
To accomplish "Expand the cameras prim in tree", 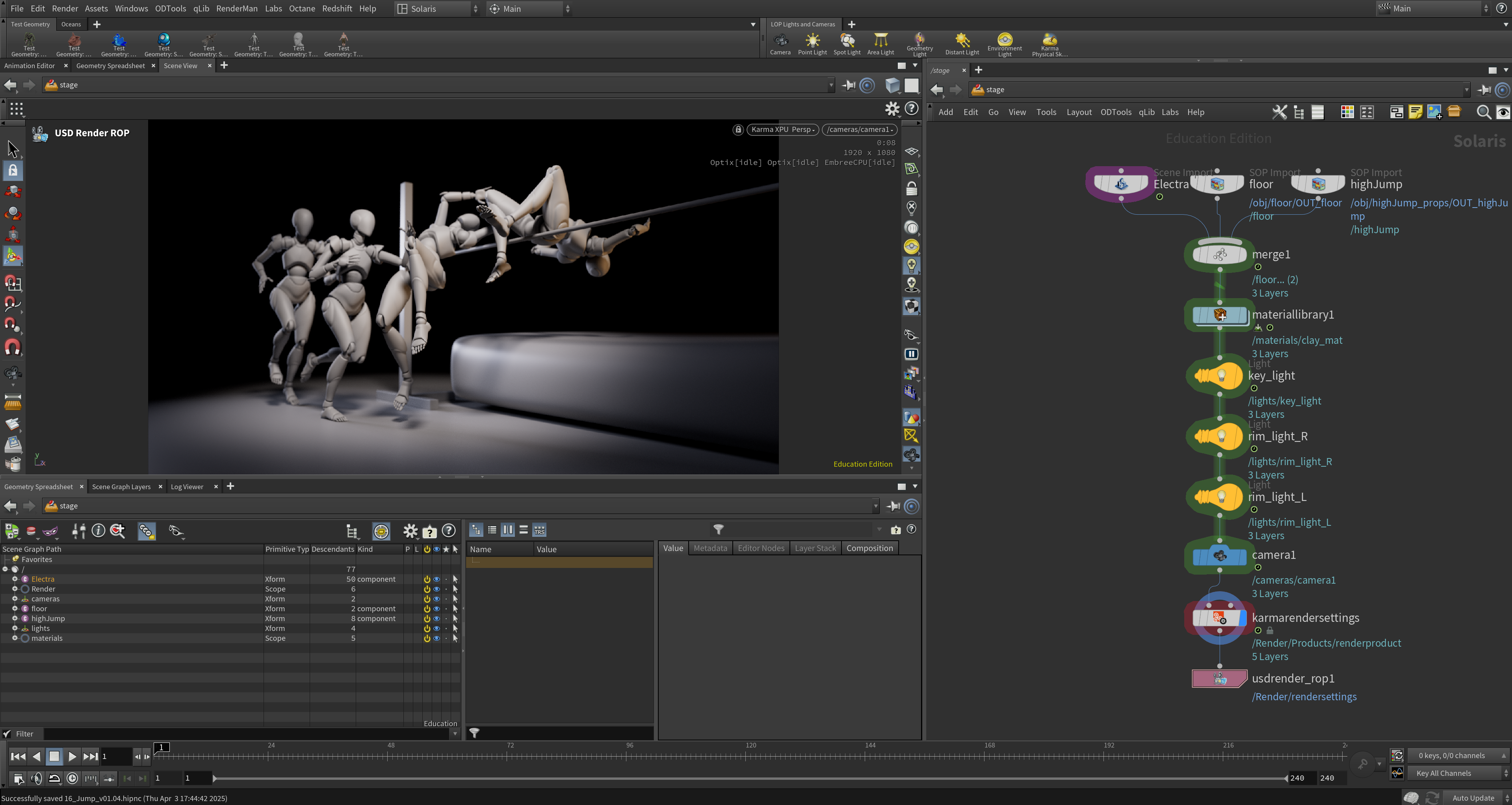I will pos(15,599).
